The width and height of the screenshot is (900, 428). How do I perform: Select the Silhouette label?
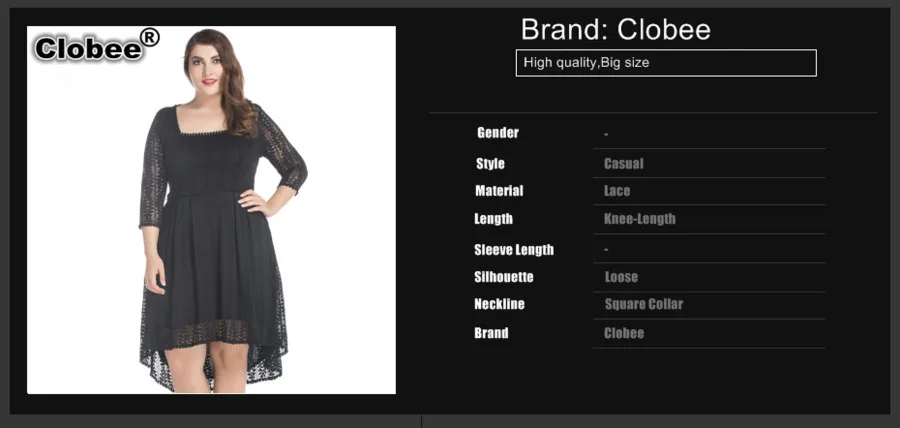pos(503,277)
